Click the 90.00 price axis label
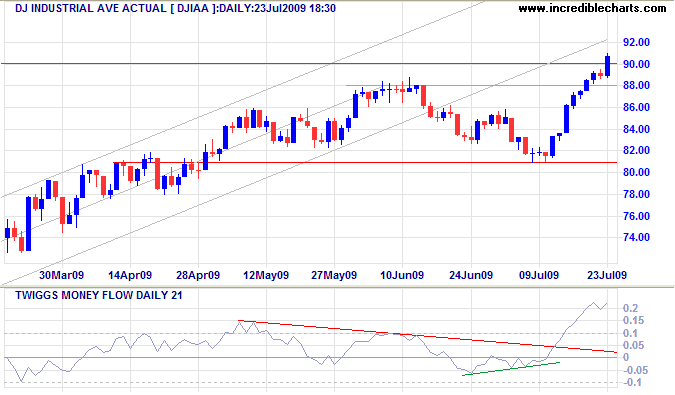The height and width of the screenshot is (395, 675). point(636,64)
